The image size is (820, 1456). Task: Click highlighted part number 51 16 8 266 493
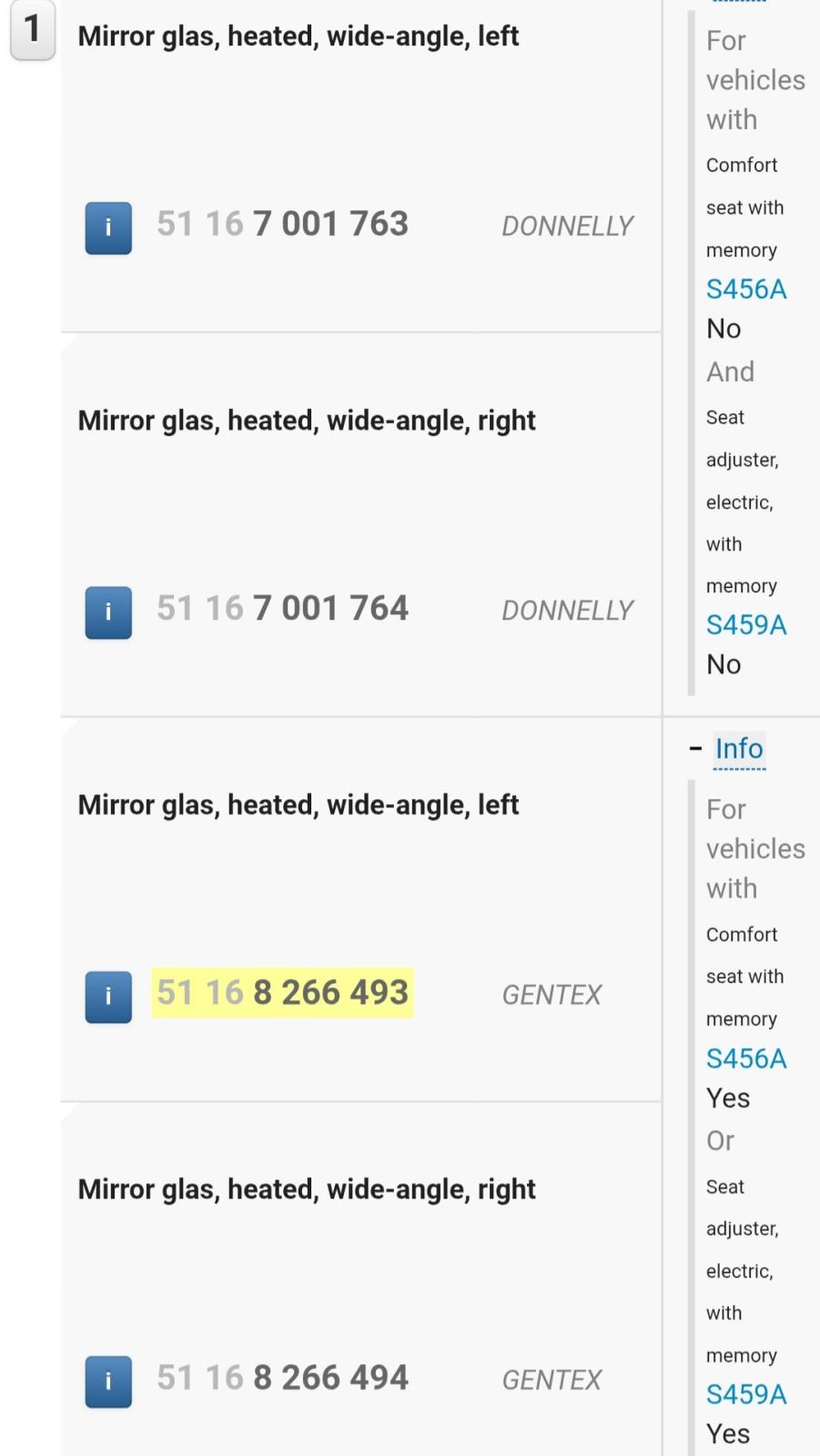point(282,993)
